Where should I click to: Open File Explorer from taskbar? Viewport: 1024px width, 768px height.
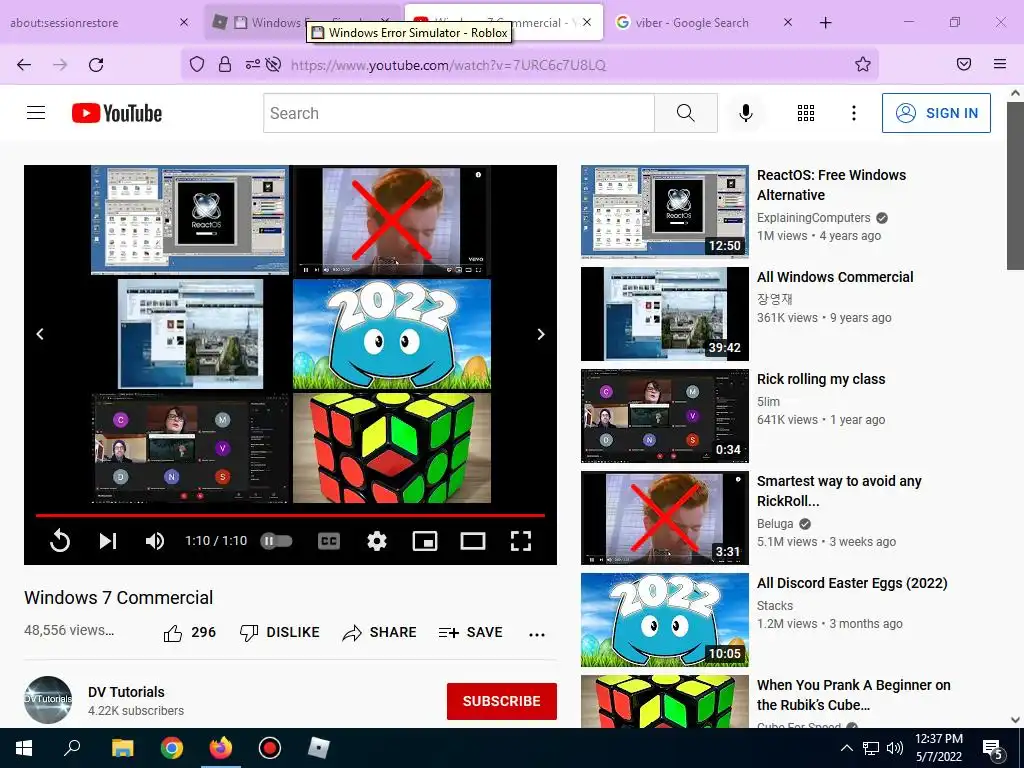pyautogui.click(x=122, y=748)
